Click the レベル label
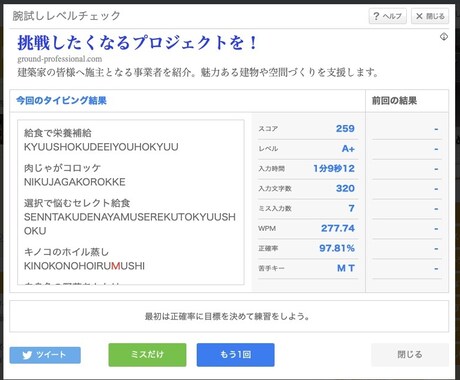 (x=268, y=149)
